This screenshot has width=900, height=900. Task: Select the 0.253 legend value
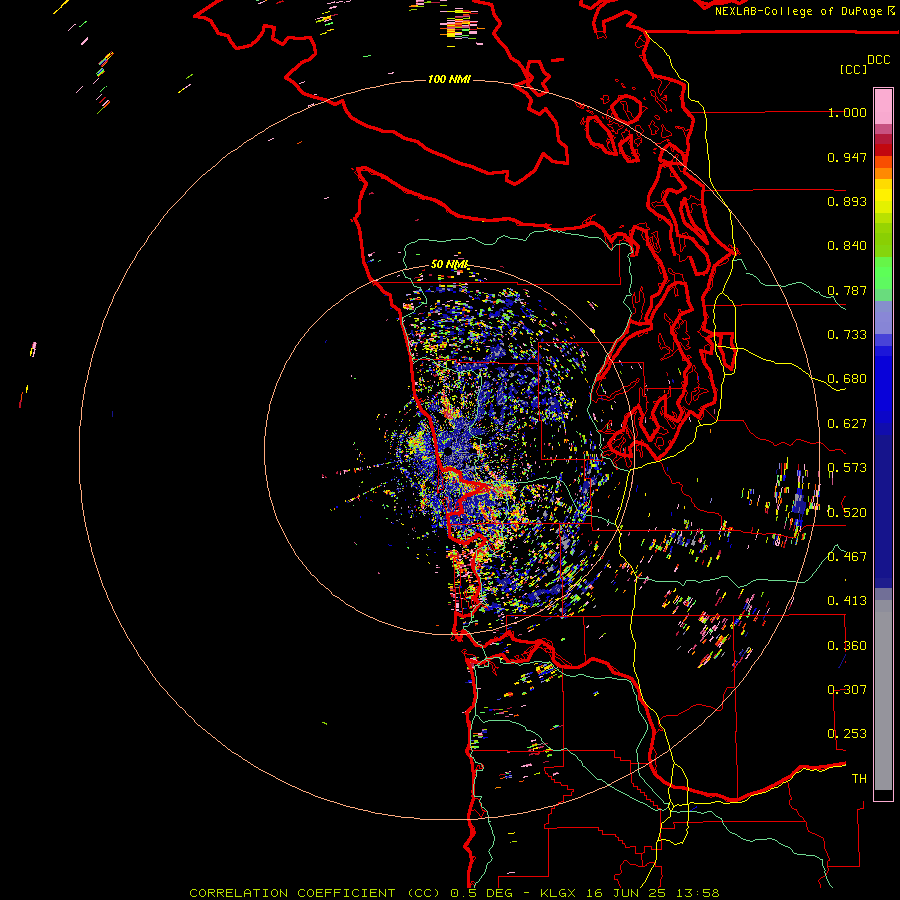point(847,734)
